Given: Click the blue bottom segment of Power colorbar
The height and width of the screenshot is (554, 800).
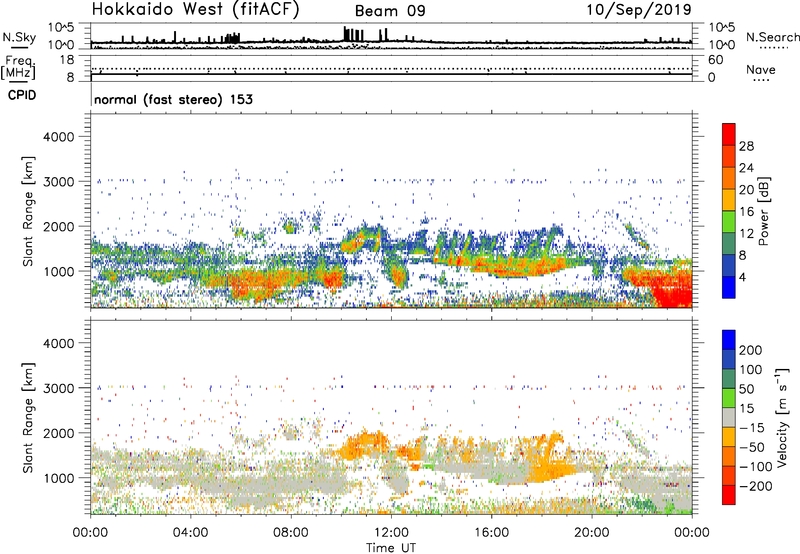Looking at the screenshot, I should tap(729, 287).
